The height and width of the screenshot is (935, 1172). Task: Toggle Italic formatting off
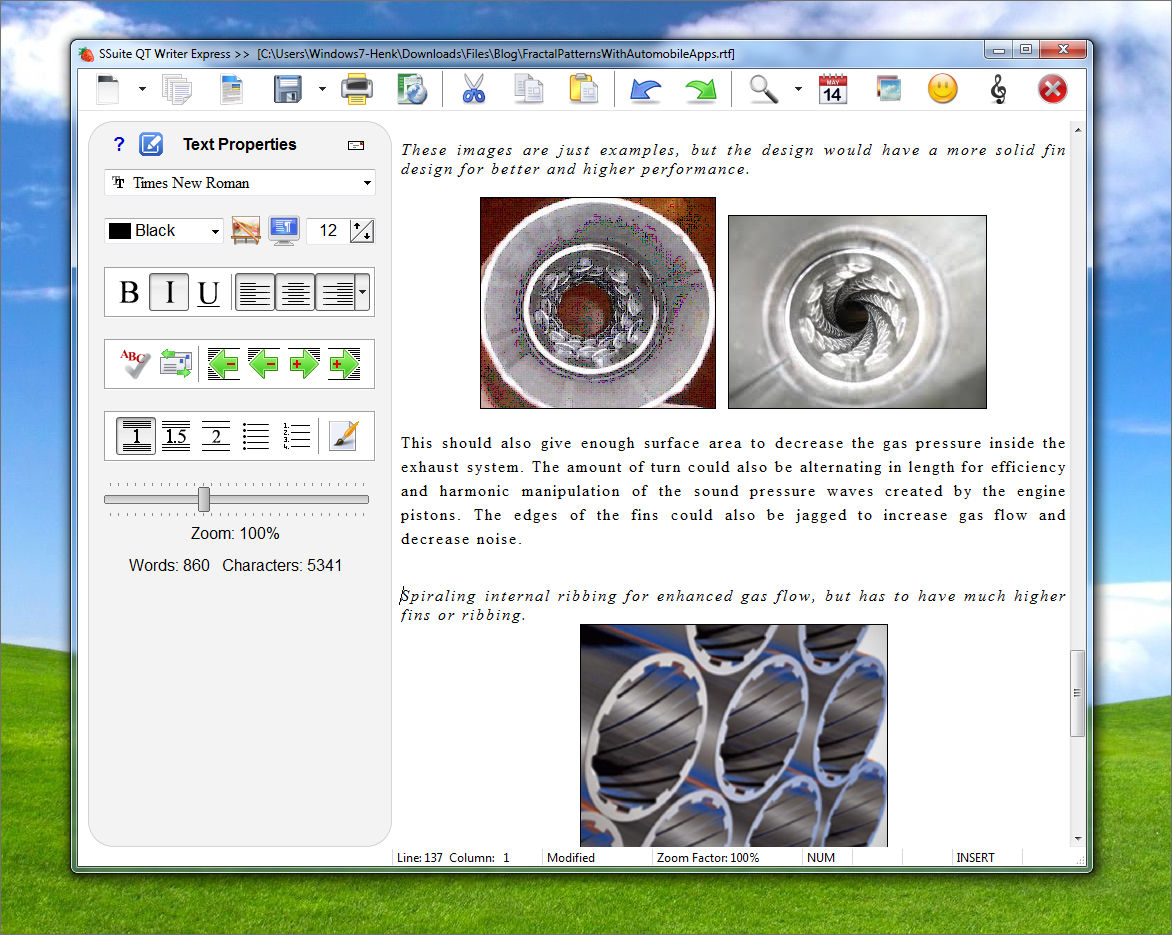[169, 293]
